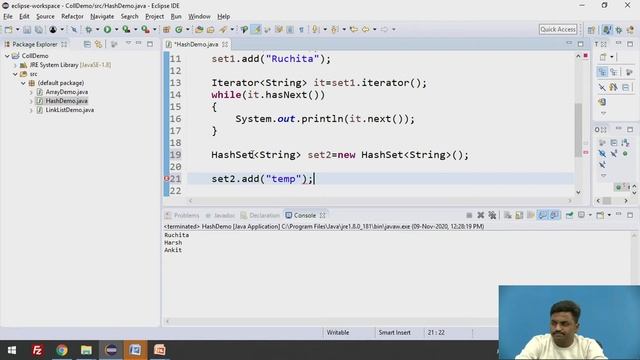Expand the ArrayDemo.java tree node
Image resolution: width=640 pixels, height=360 pixels.
coord(31,92)
